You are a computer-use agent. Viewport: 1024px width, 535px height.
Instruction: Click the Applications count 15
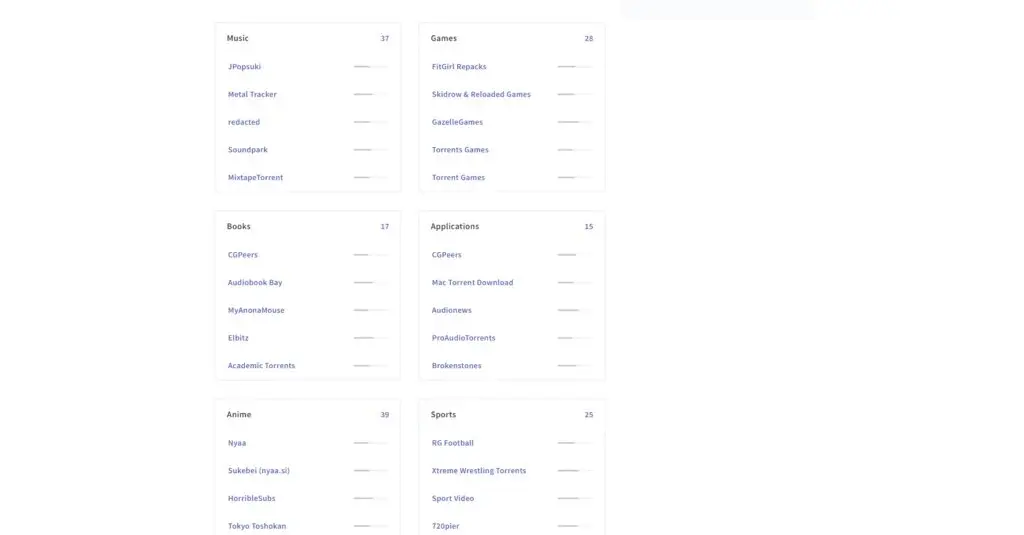point(588,227)
